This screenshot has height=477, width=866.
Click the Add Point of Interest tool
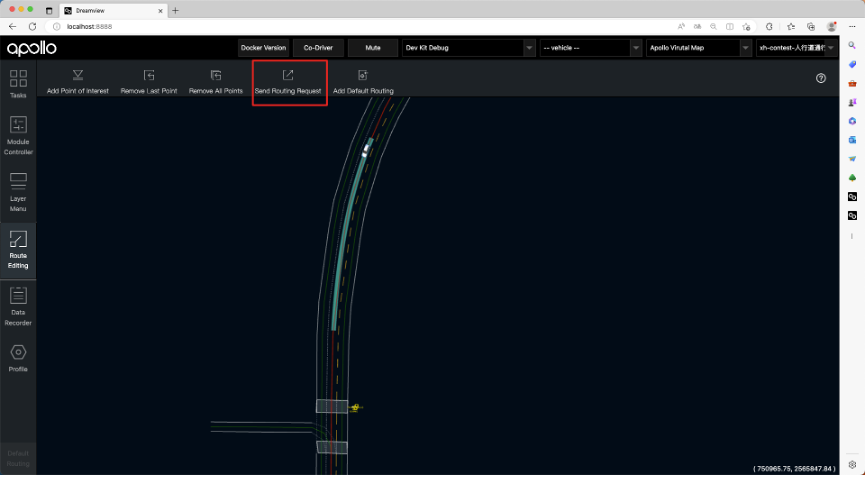(x=78, y=82)
